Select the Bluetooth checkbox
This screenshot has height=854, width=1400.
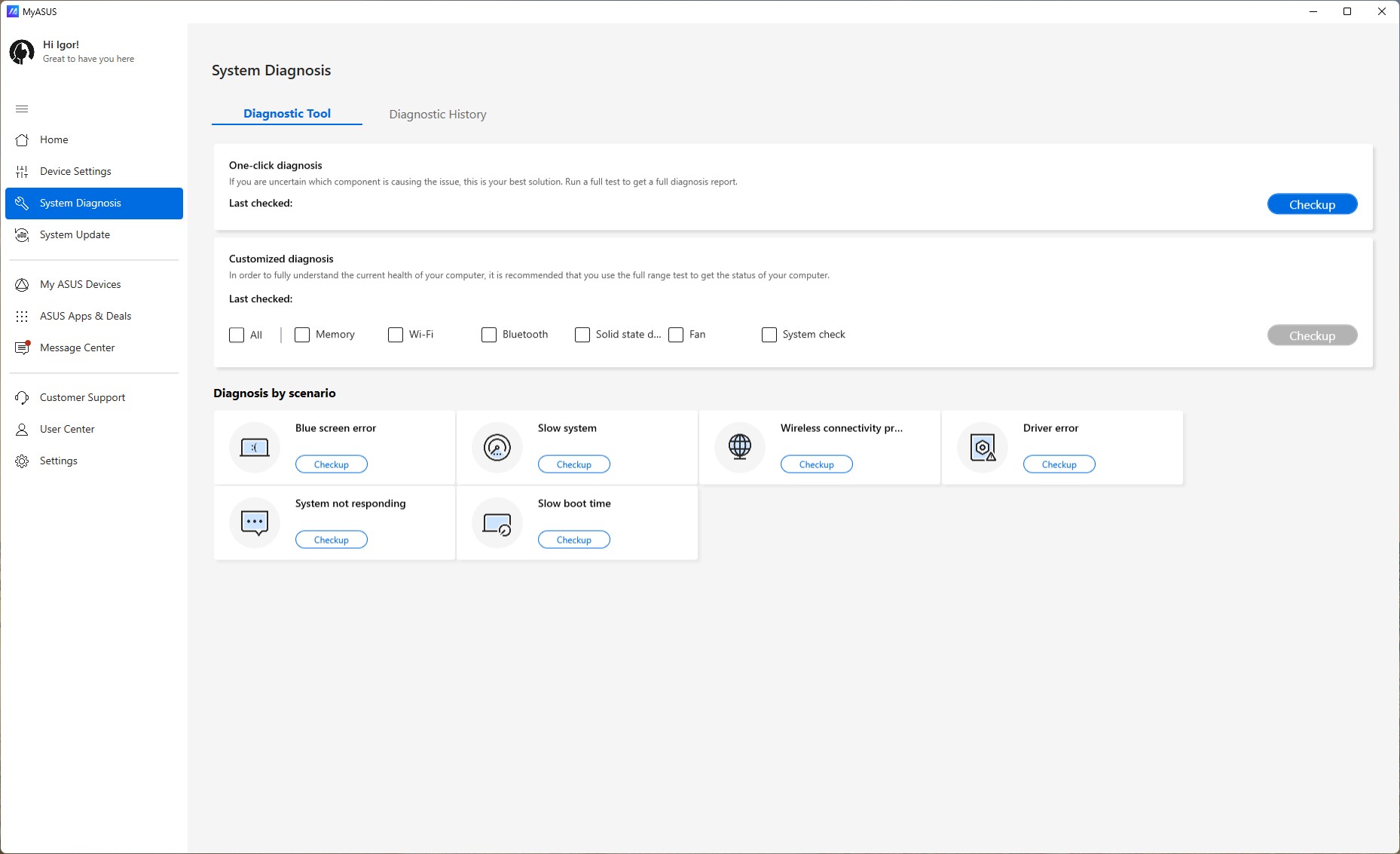(x=489, y=335)
